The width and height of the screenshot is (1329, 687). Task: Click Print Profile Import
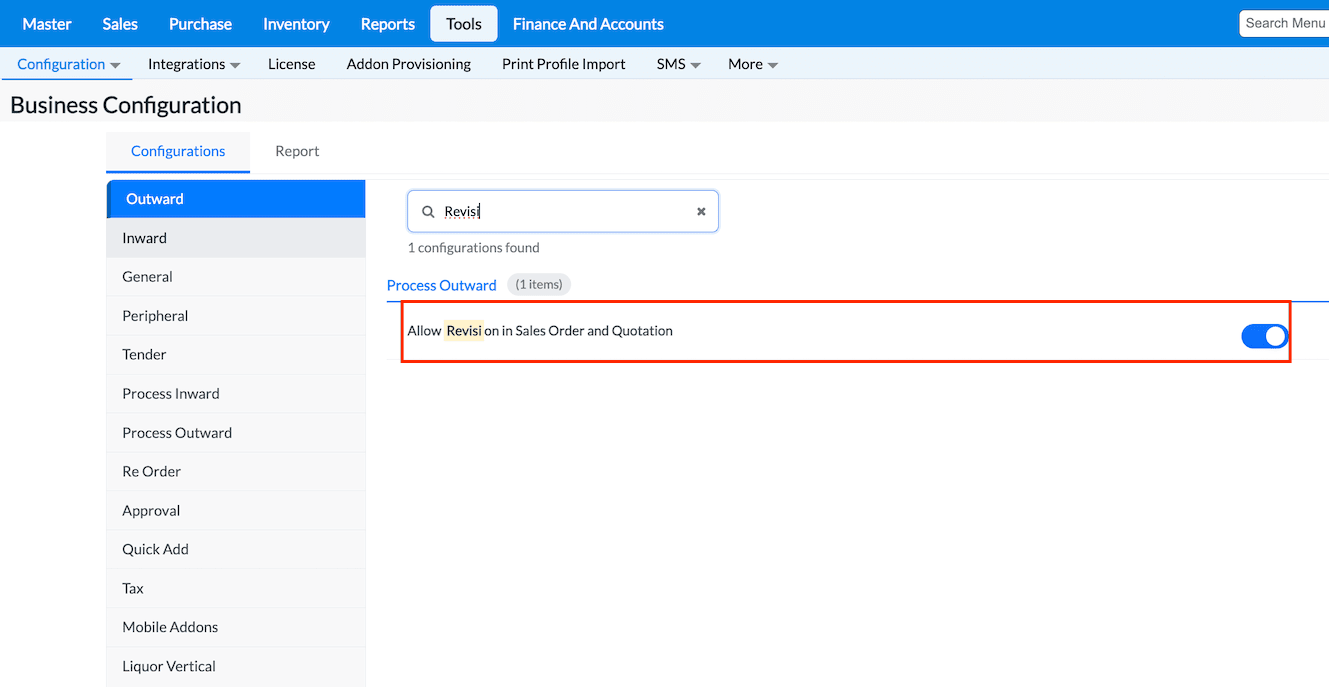563,64
